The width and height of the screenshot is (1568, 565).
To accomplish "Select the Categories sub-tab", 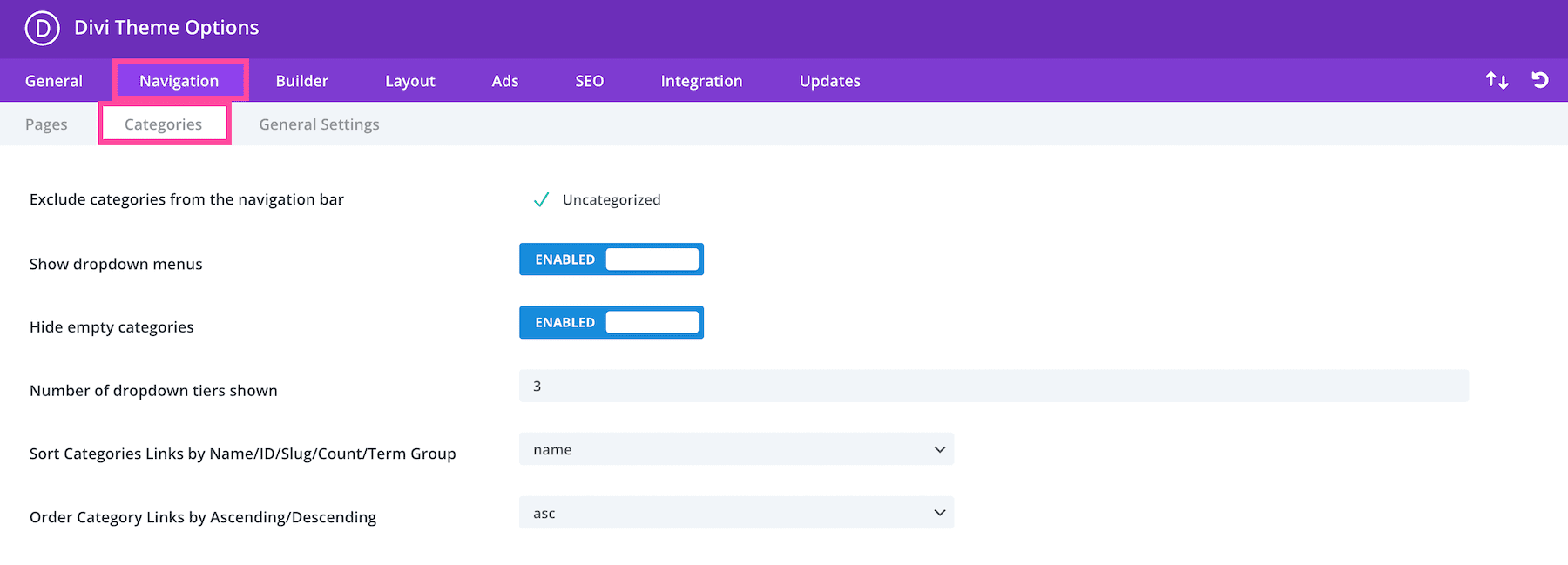I will [164, 124].
